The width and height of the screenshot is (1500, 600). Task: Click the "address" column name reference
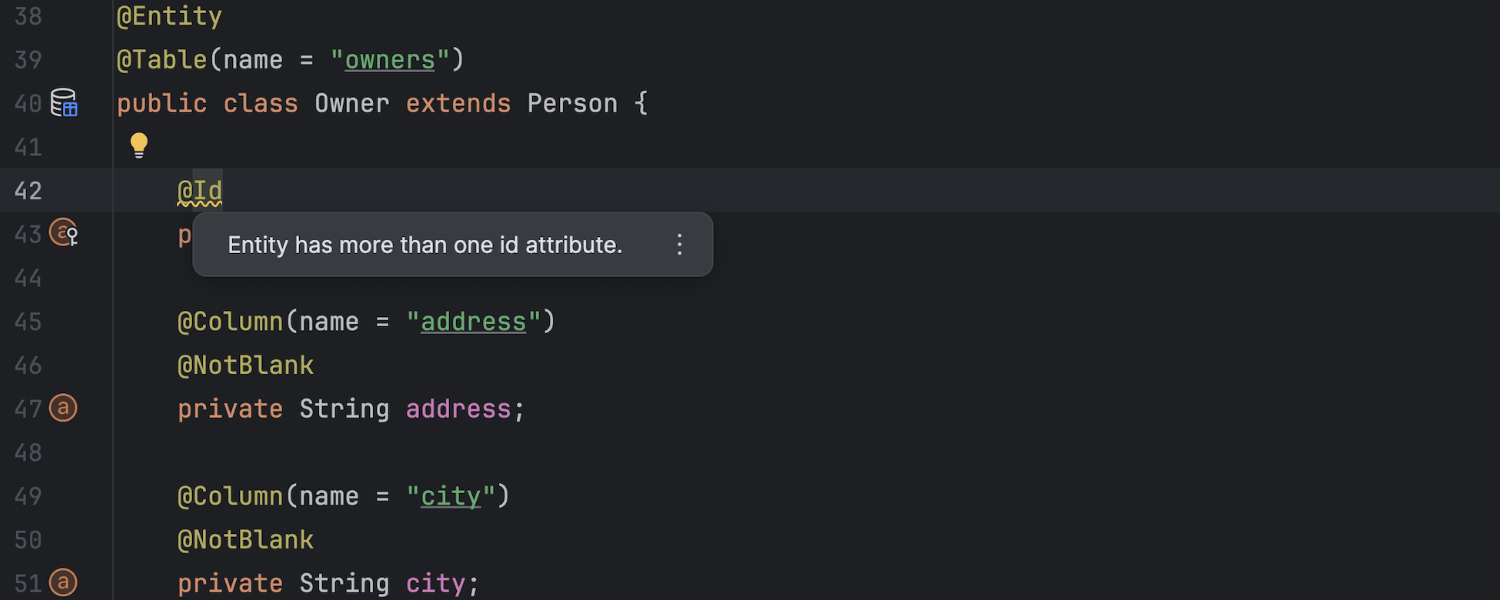pyautogui.click(x=473, y=321)
